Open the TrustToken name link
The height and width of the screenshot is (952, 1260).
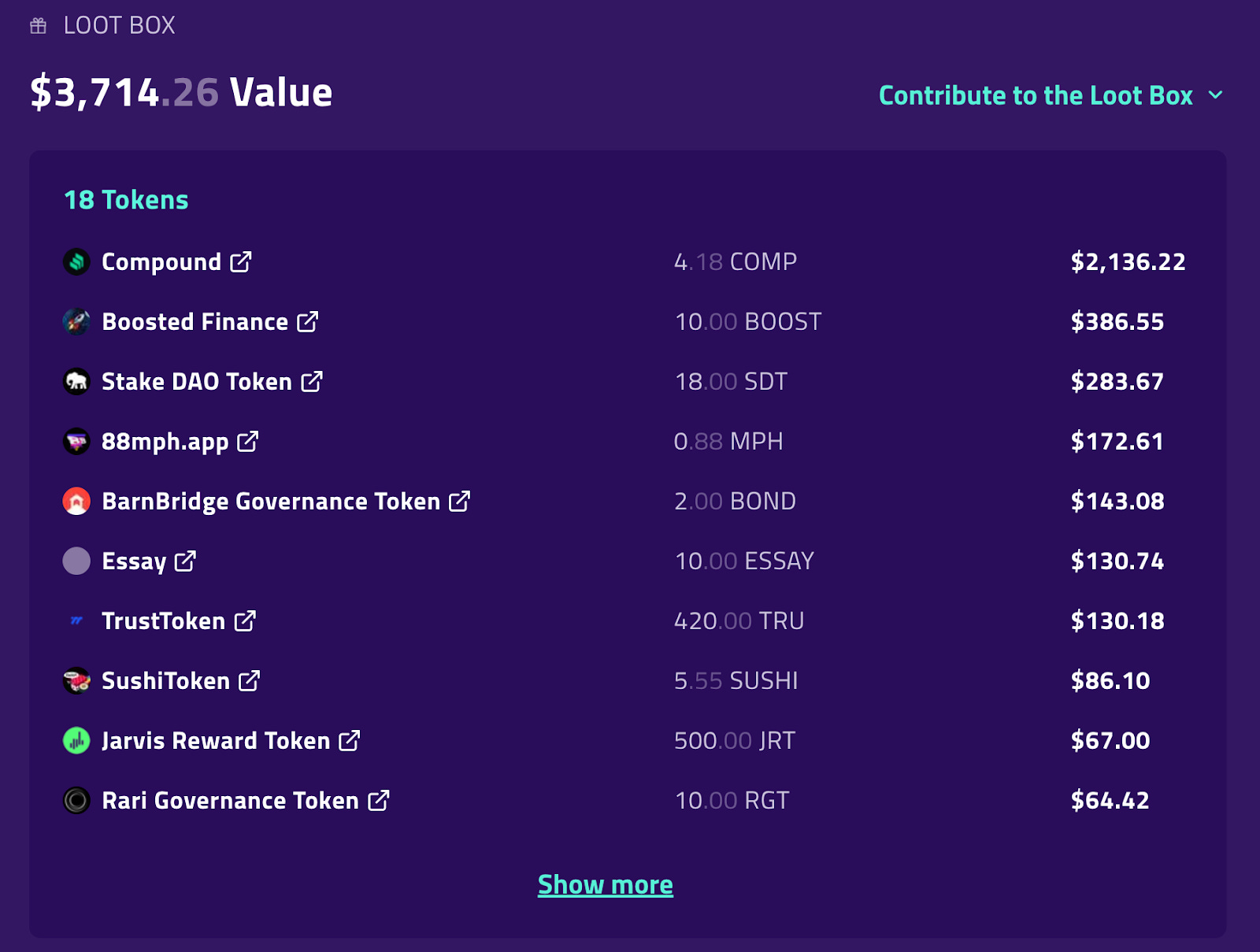(164, 620)
